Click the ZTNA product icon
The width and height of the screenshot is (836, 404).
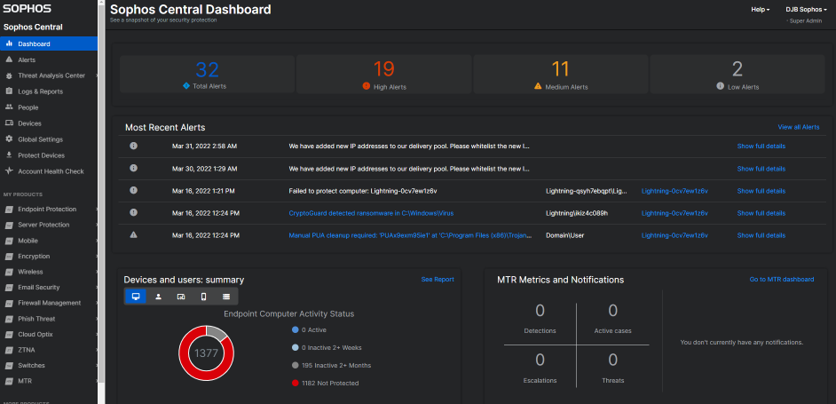pos(9,350)
